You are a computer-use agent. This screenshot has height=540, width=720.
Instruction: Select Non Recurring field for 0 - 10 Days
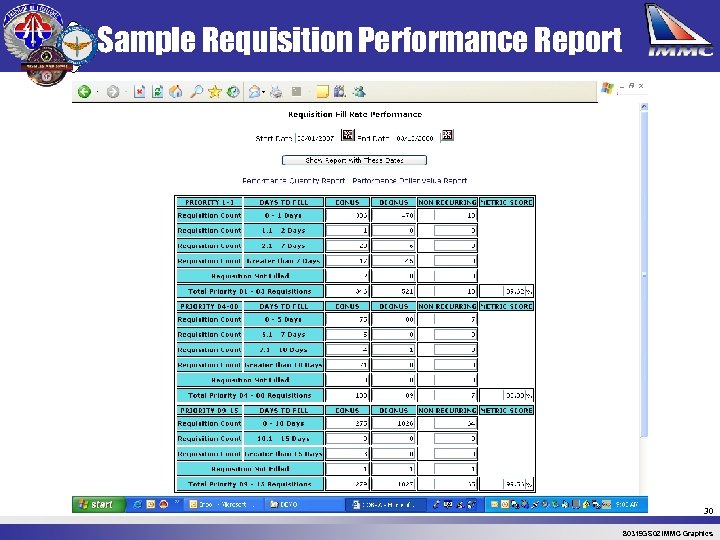tap(455, 423)
